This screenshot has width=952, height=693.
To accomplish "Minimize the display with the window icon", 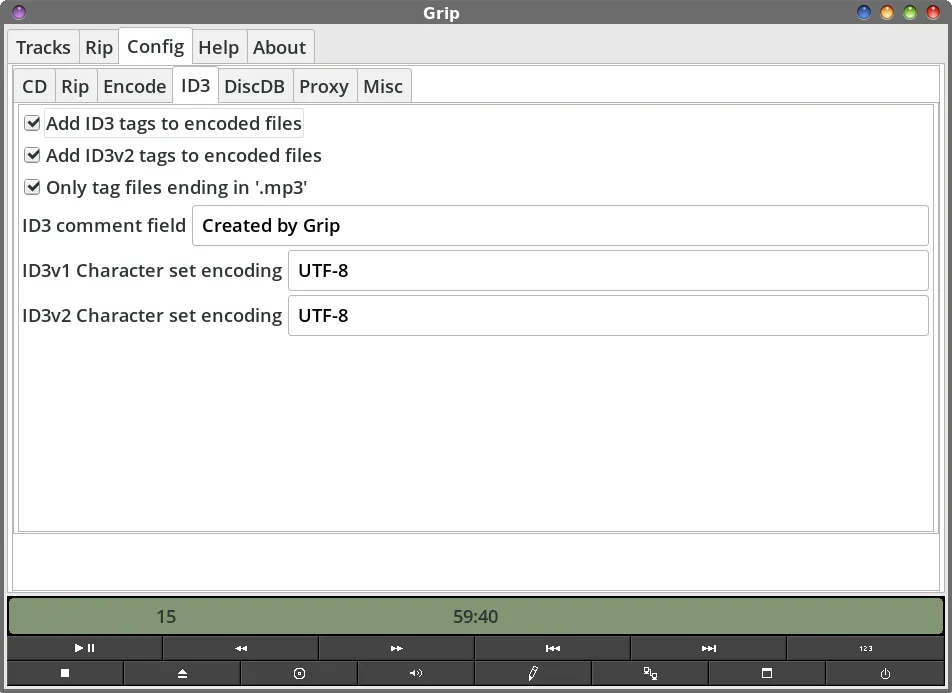I will click(767, 673).
